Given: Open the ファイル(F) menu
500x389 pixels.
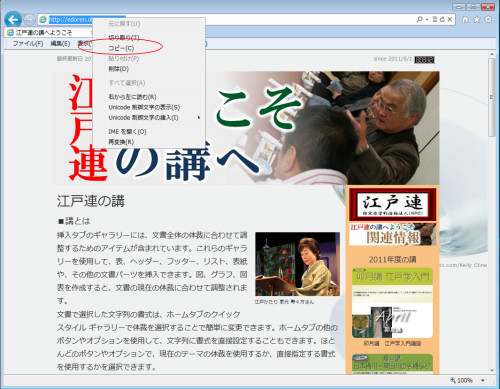Looking at the screenshot, I should pyautogui.click(x=28, y=43).
